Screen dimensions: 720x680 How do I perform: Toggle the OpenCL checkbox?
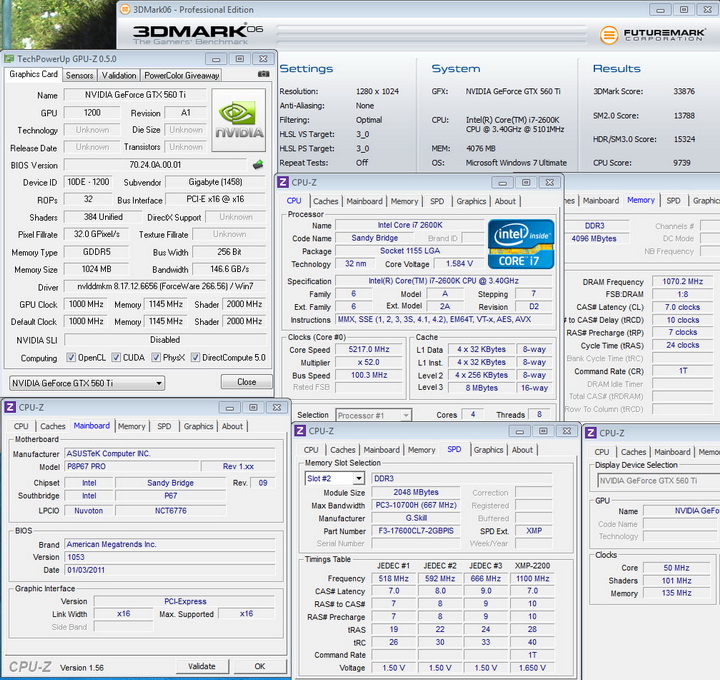pos(73,358)
